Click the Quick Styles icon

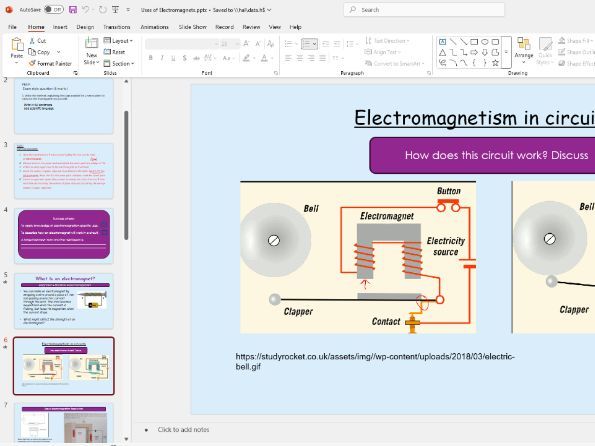point(545,44)
